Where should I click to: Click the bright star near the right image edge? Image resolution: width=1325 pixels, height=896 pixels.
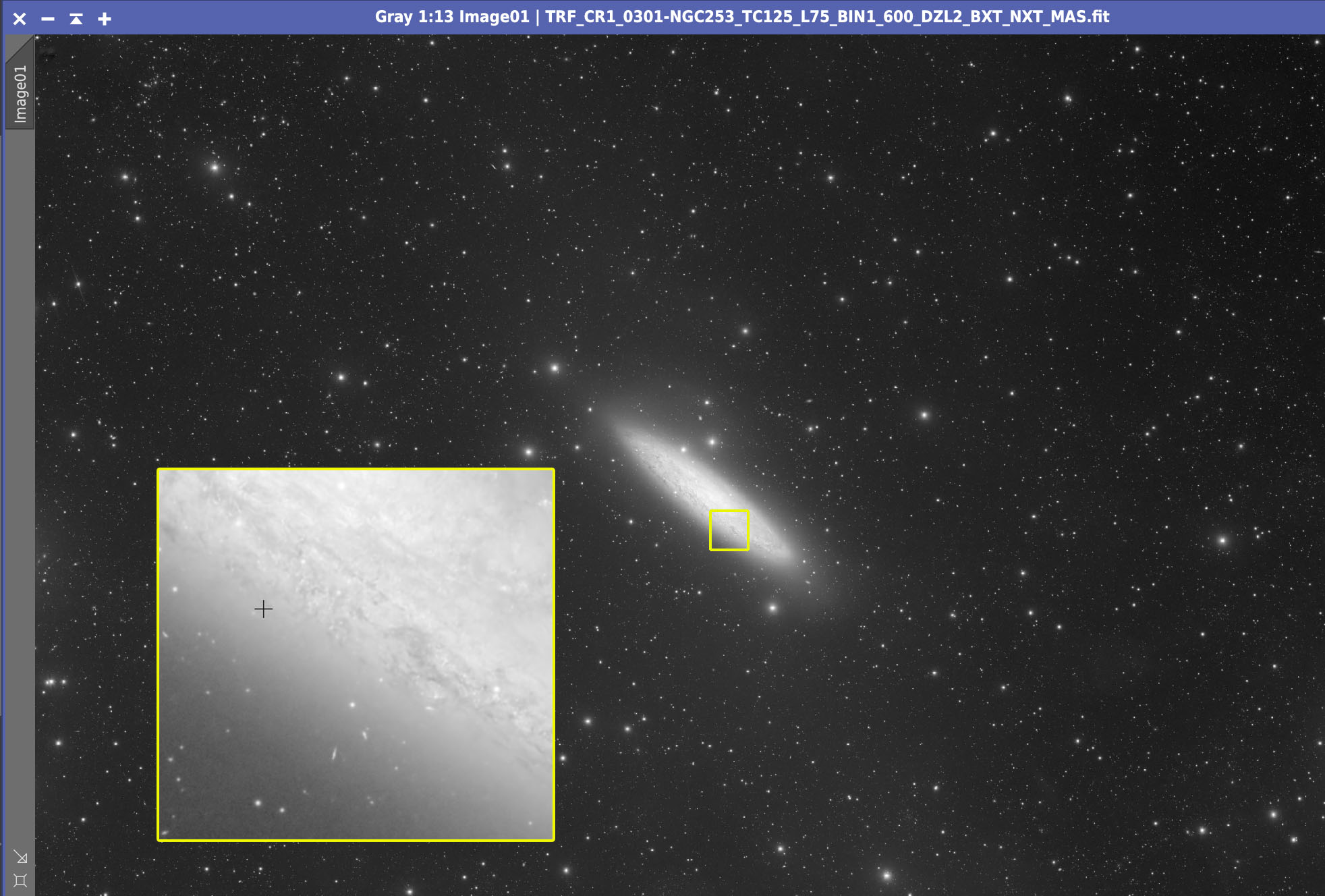coord(1222,540)
